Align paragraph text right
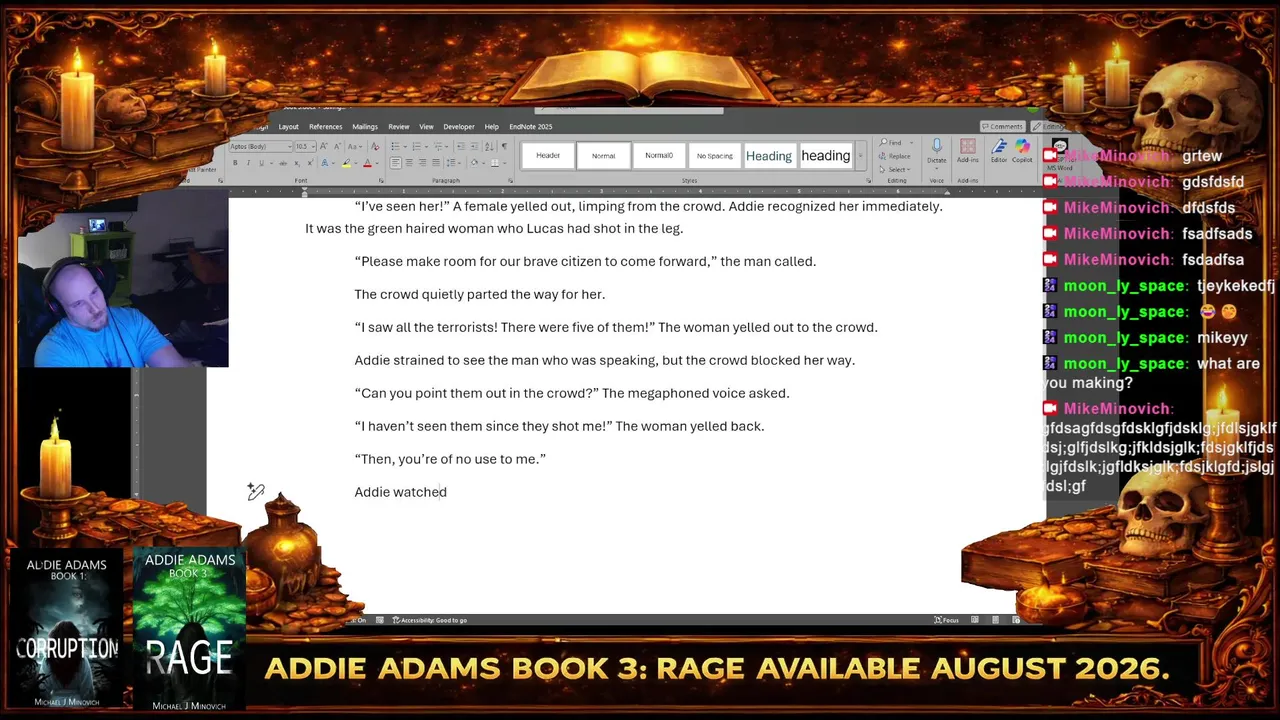 click(x=422, y=163)
